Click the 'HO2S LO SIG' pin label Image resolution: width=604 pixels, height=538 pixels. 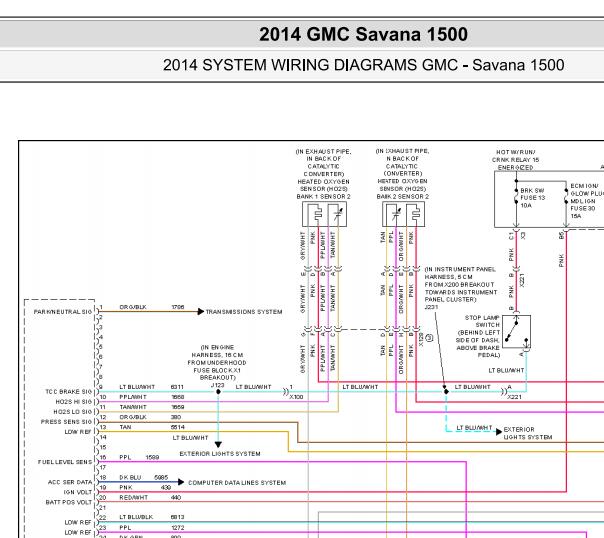[73, 412]
